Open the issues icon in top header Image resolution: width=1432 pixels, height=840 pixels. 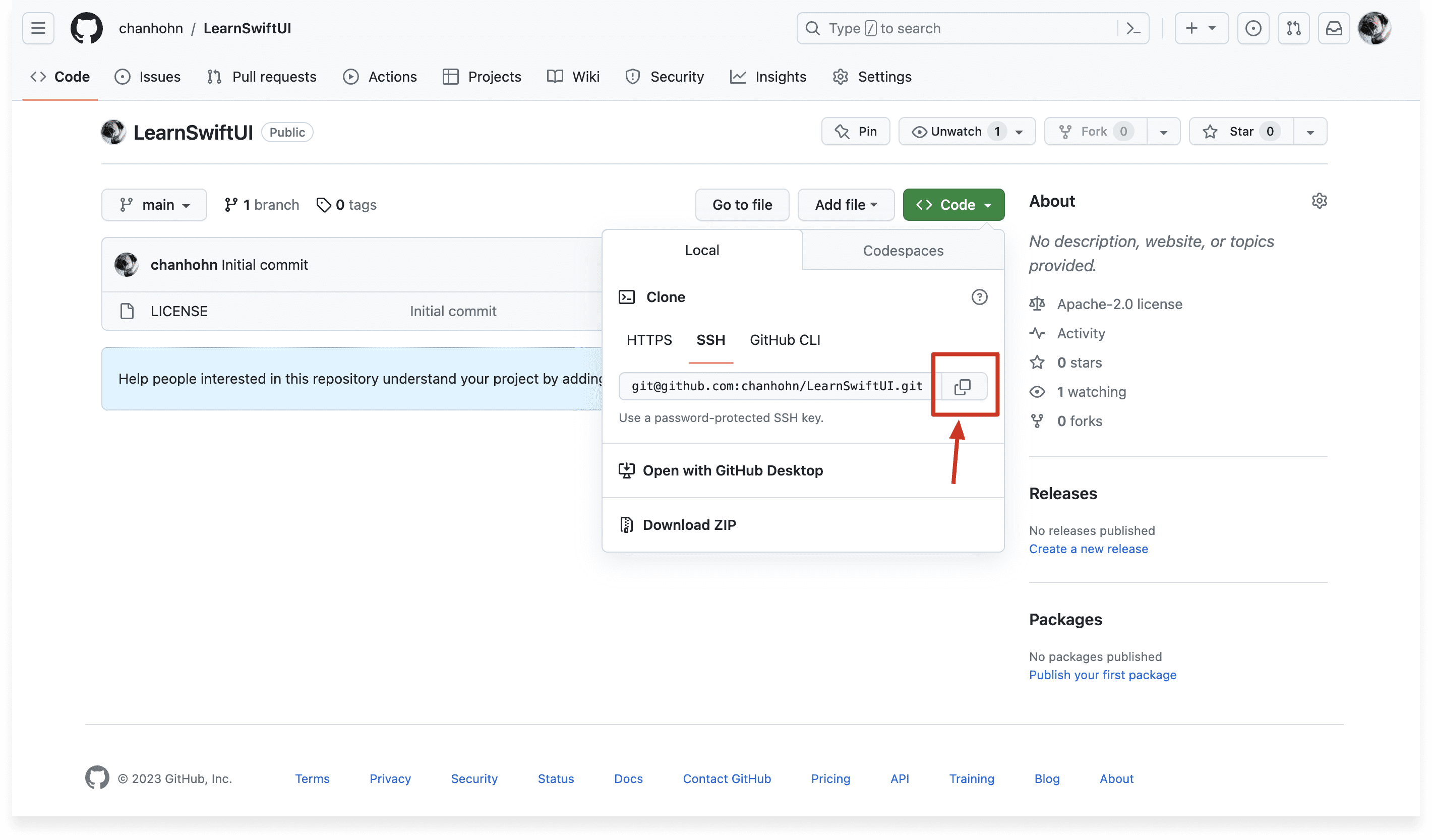coord(1253,28)
